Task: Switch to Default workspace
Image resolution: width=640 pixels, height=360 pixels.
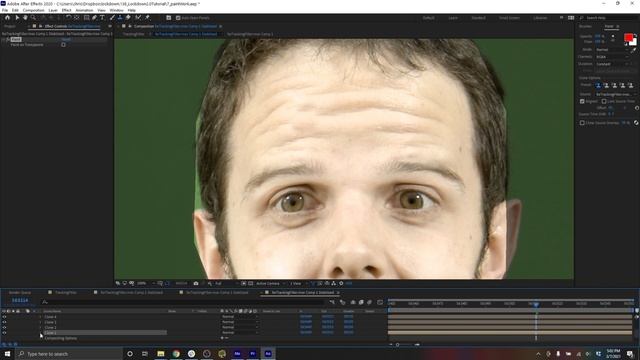Action: (429, 18)
